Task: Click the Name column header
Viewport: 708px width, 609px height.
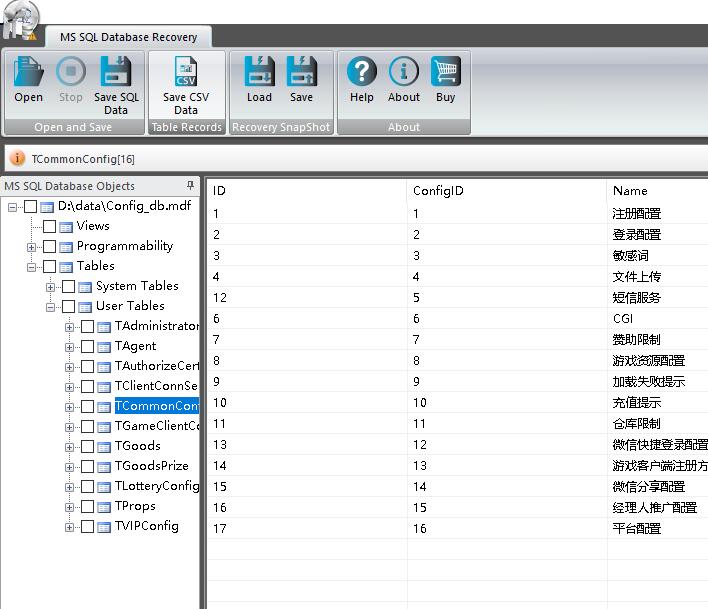Action: pyautogui.click(x=657, y=191)
